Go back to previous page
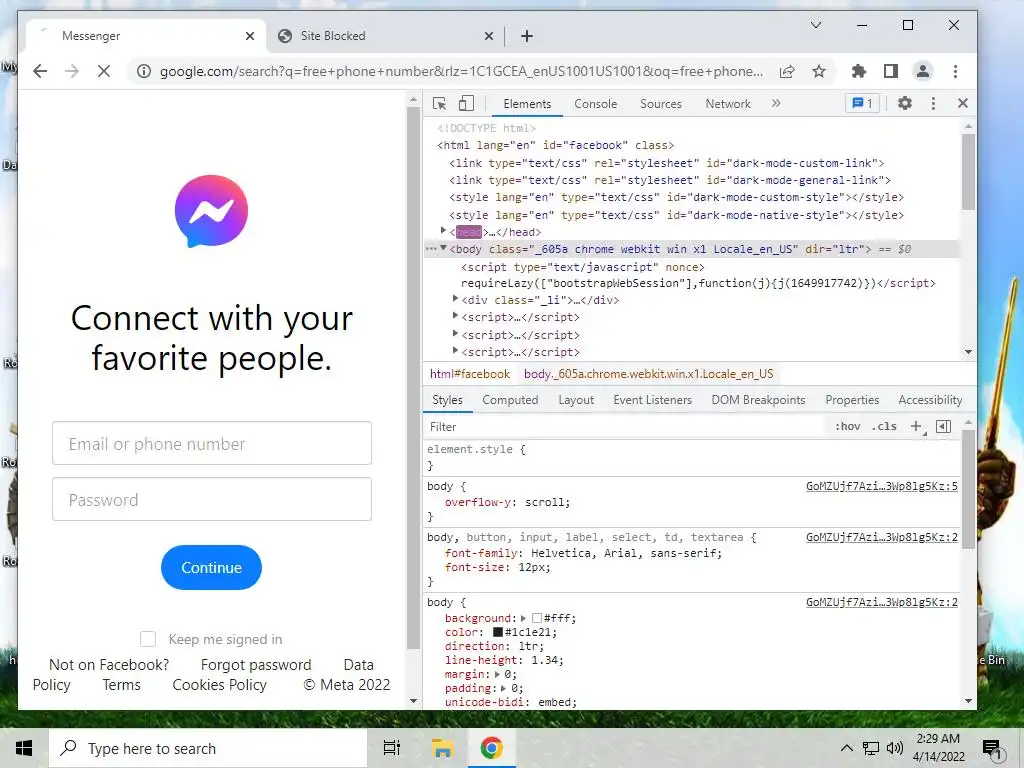Screen dimensions: 1024x768 [x=40, y=71]
